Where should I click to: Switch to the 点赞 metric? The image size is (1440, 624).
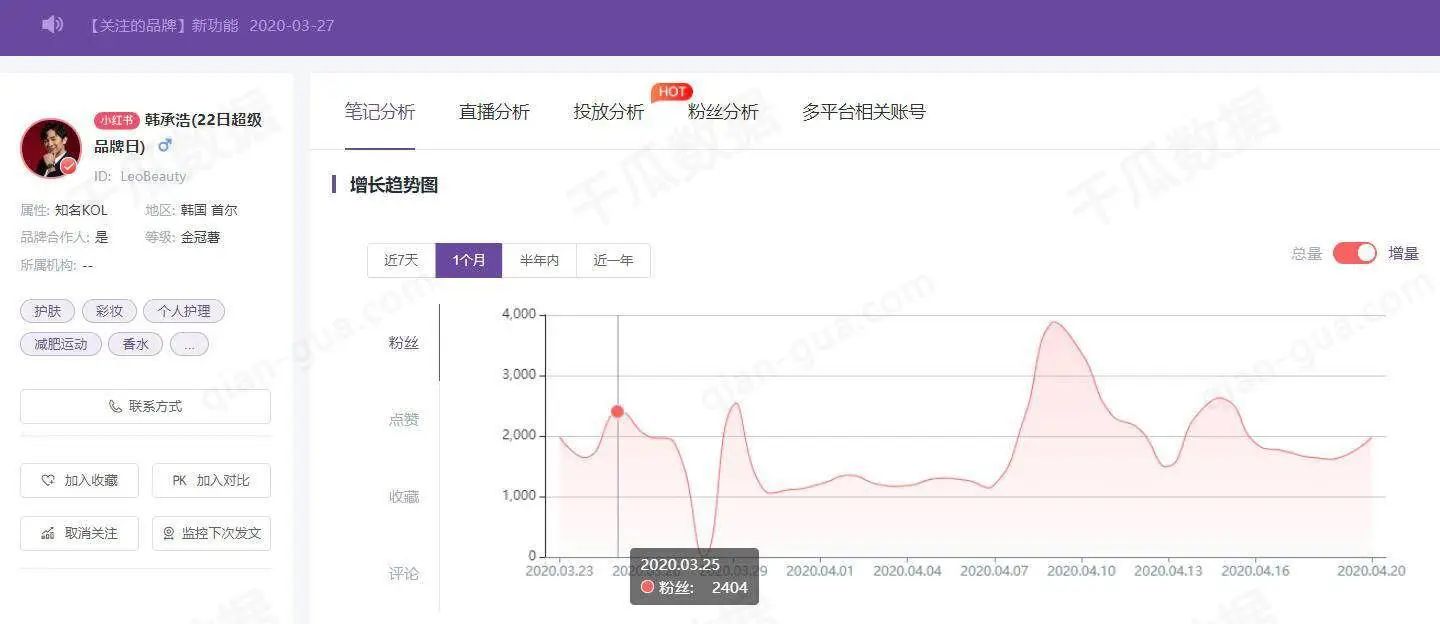pyautogui.click(x=404, y=420)
